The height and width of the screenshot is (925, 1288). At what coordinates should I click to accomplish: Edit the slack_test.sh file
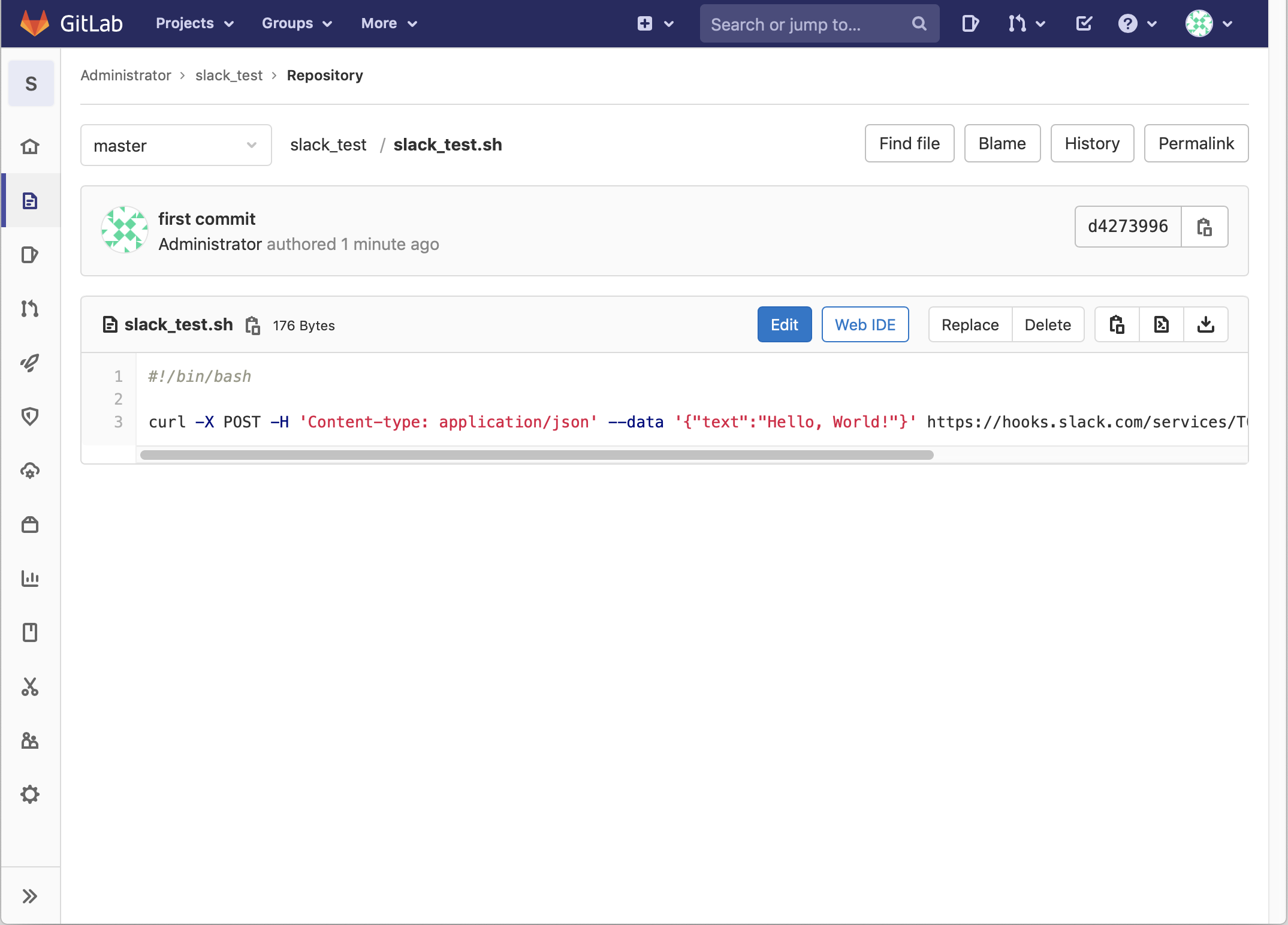[785, 324]
